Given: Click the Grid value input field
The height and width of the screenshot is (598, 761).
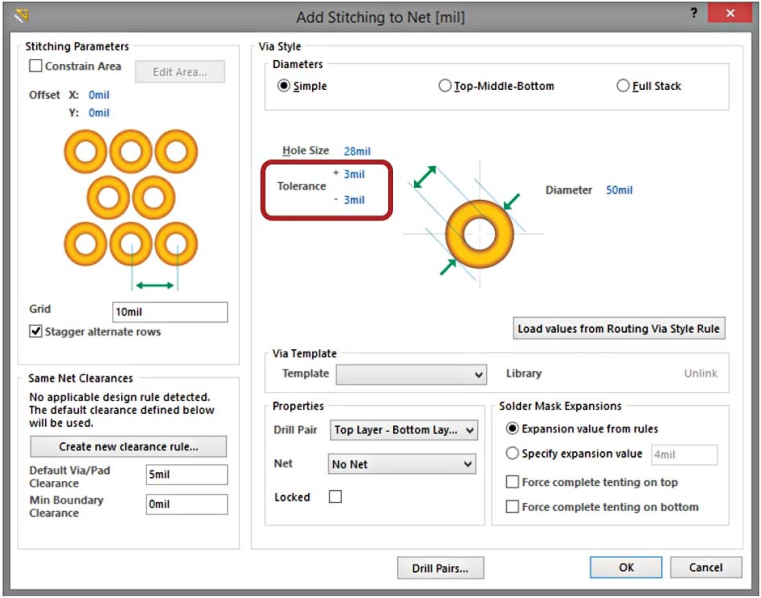Looking at the screenshot, I should [170, 312].
